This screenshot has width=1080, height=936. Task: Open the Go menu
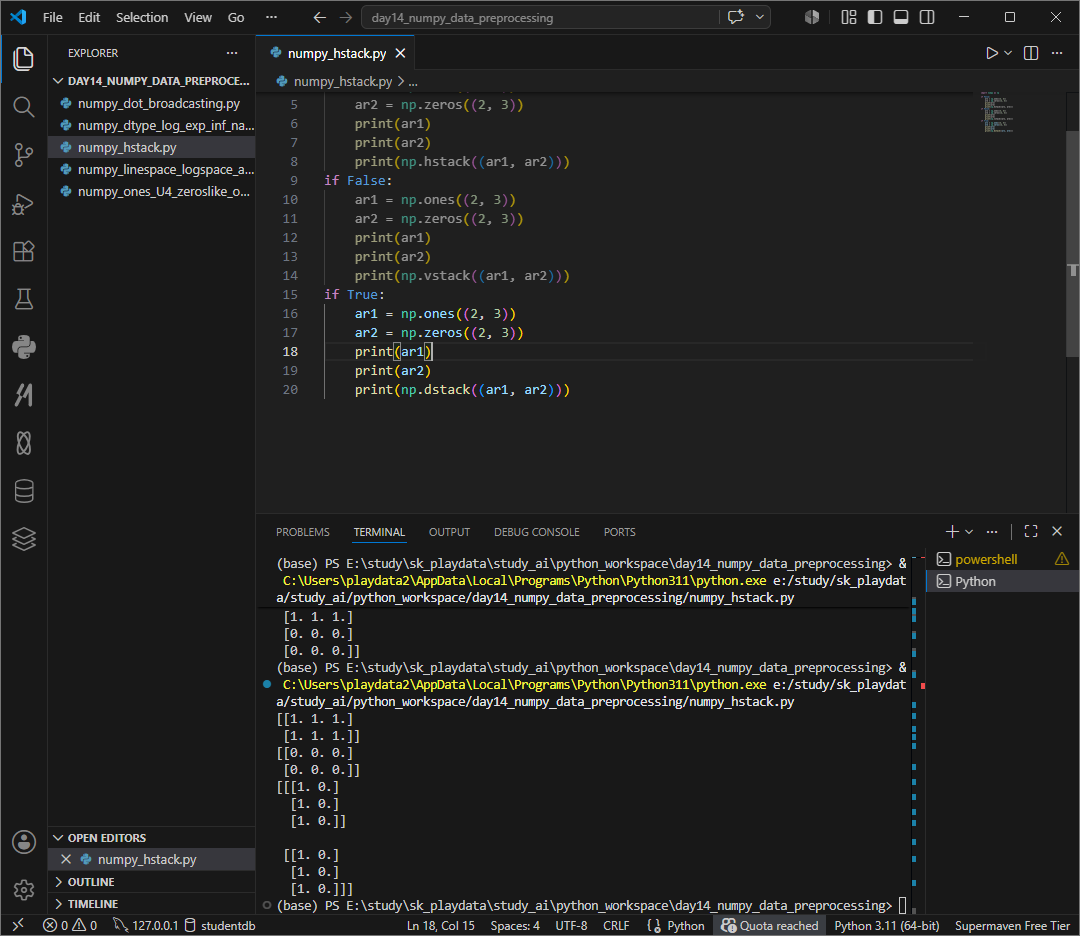click(236, 17)
